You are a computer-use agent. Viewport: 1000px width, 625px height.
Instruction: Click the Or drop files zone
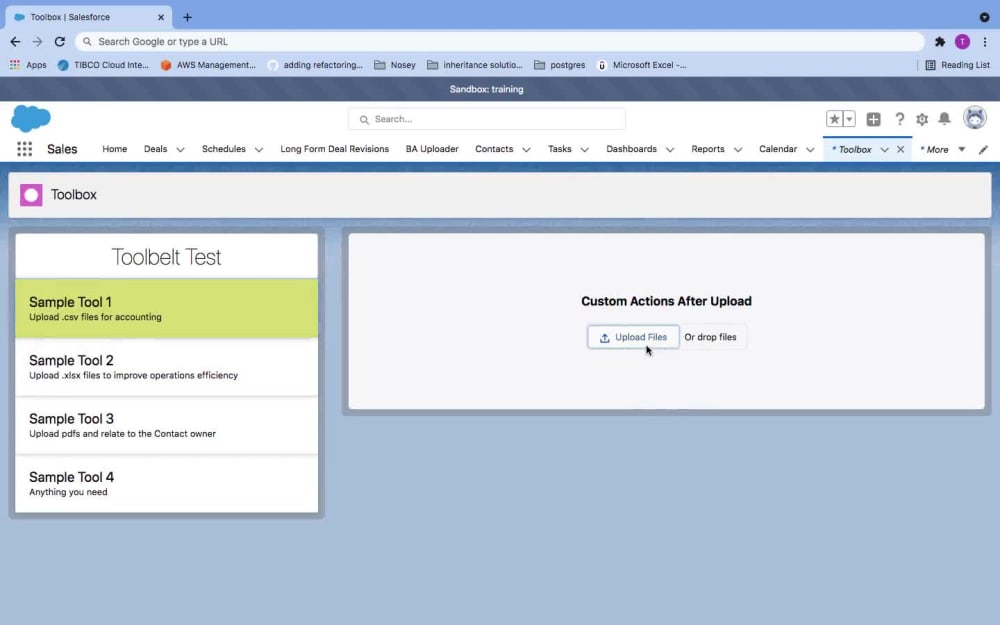[x=710, y=337]
